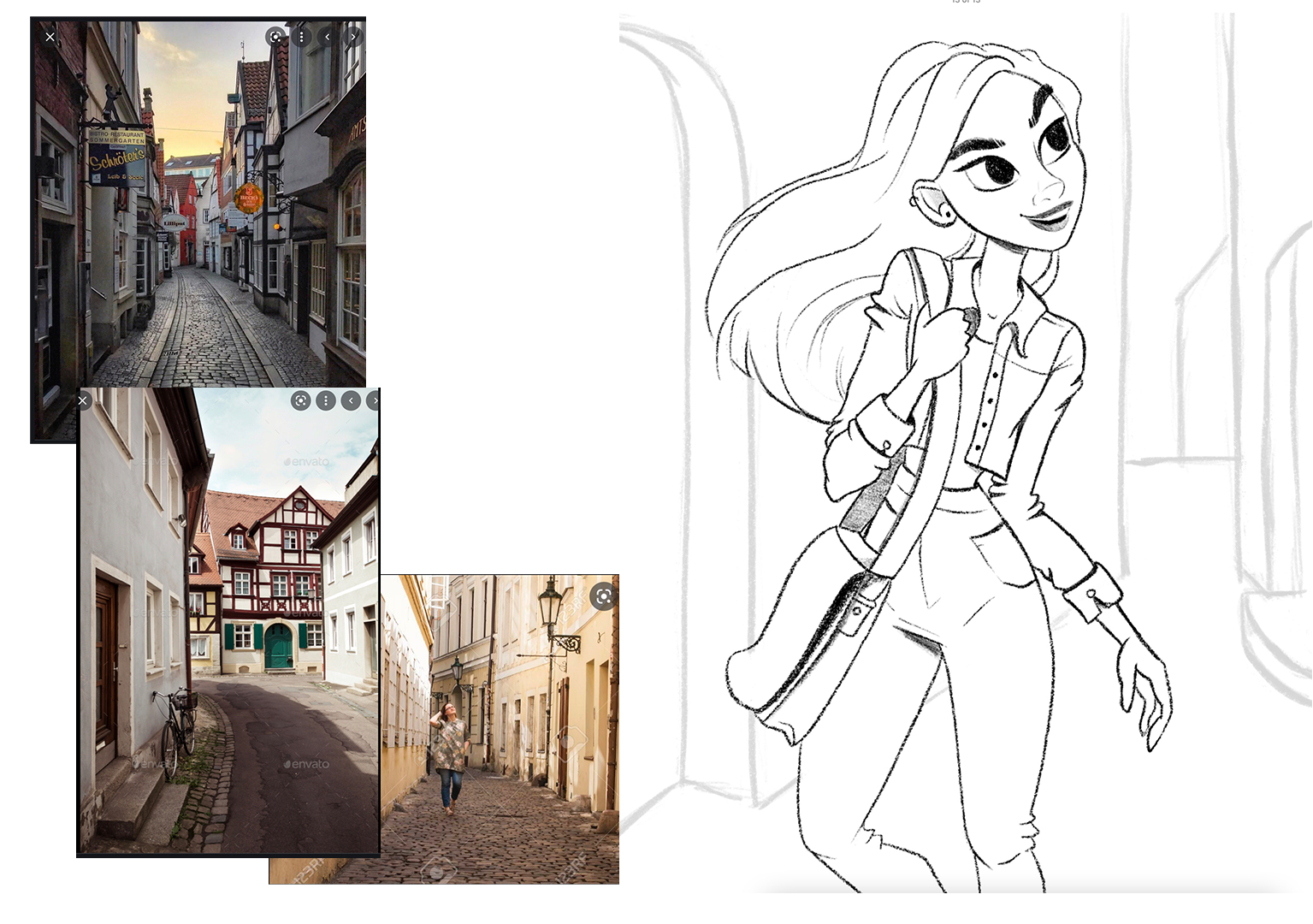The height and width of the screenshot is (924, 1313).
Task: Select the woman walking in alley reference photo
Action: (500, 729)
